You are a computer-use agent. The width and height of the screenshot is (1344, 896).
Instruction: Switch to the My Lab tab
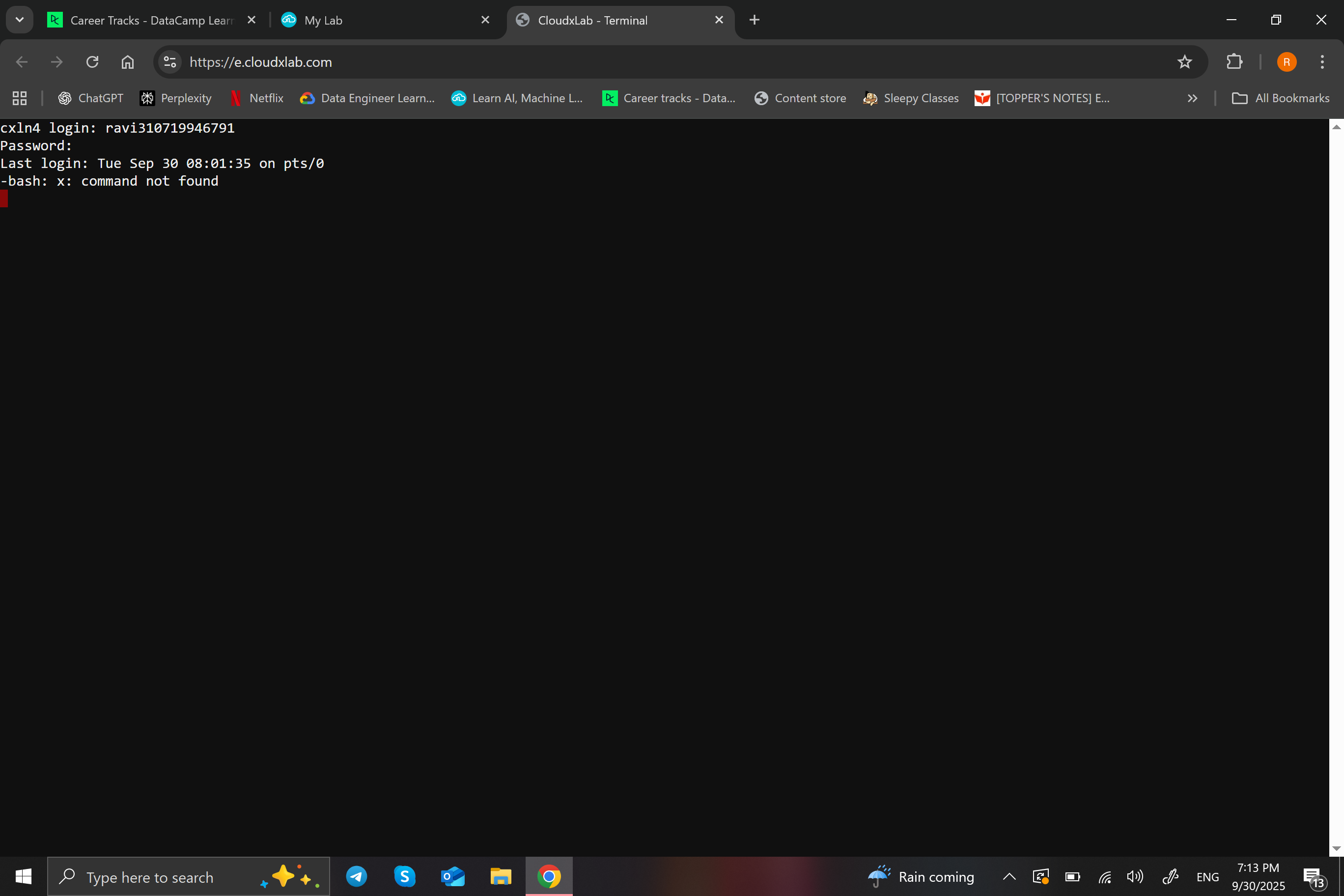tap(323, 21)
